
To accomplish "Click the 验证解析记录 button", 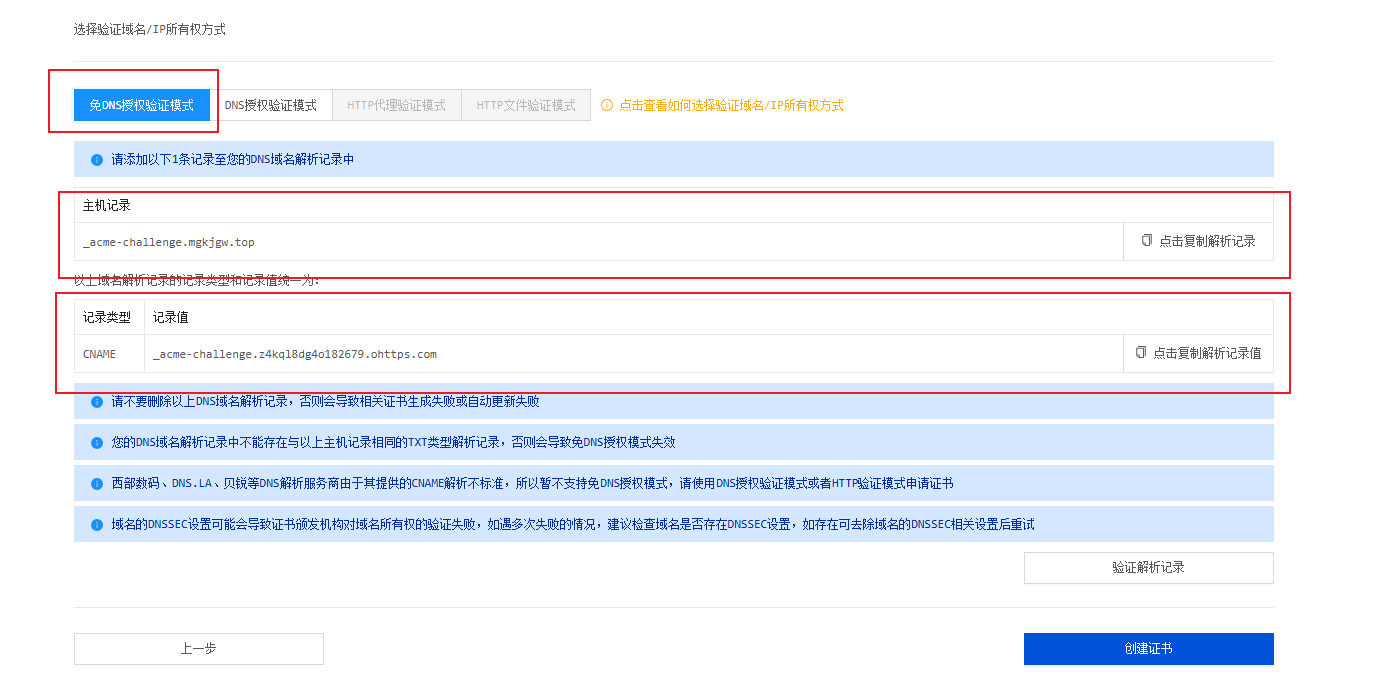I will click(1148, 568).
